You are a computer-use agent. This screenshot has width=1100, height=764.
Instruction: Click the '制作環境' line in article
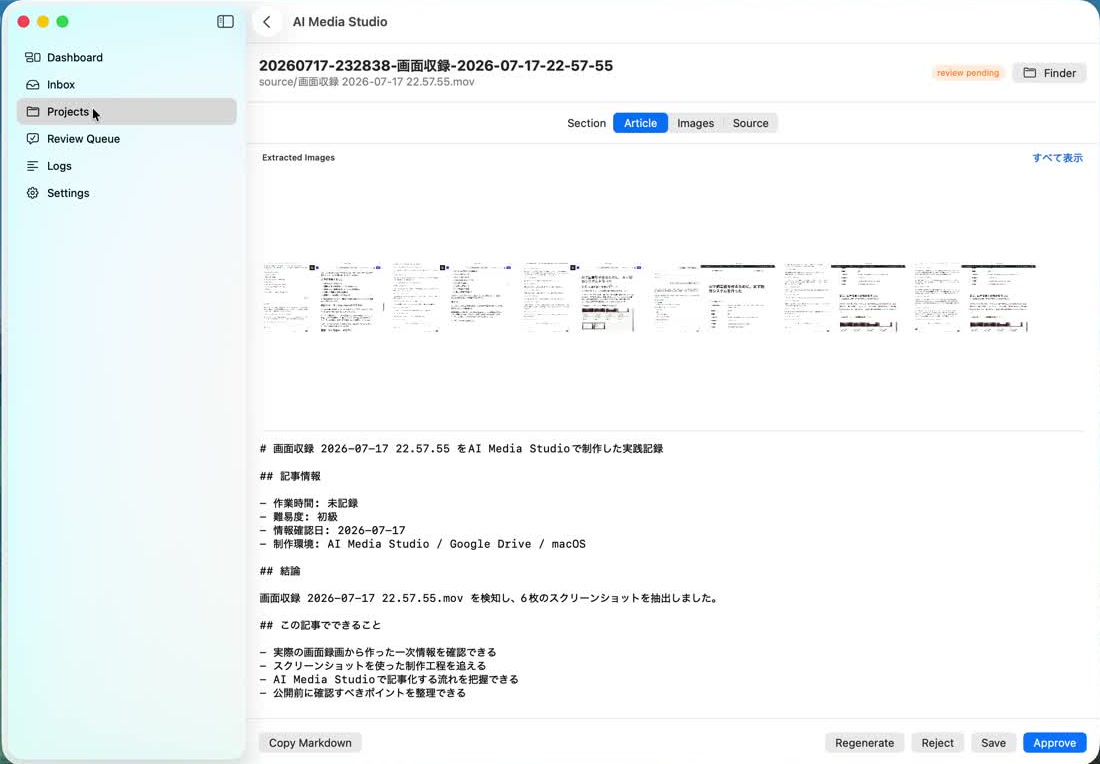pos(422,544)
